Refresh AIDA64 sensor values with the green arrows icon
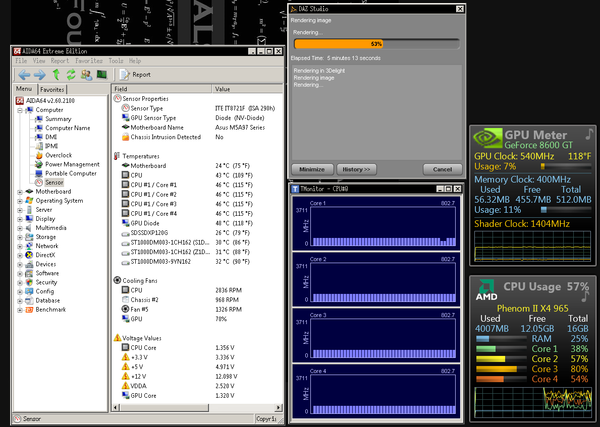 [x=71, y=74]
